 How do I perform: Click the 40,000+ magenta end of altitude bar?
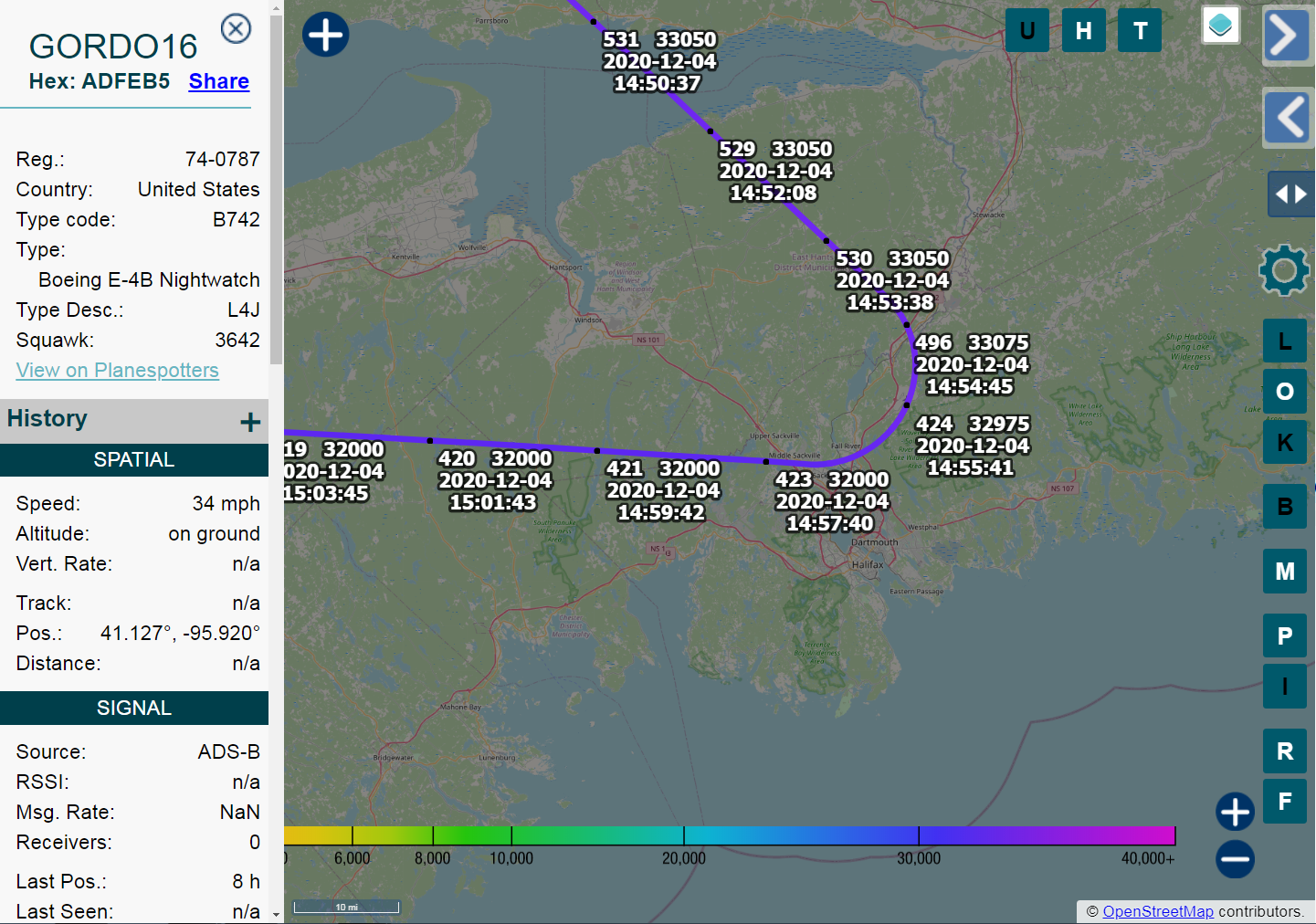pos(1148,858)
